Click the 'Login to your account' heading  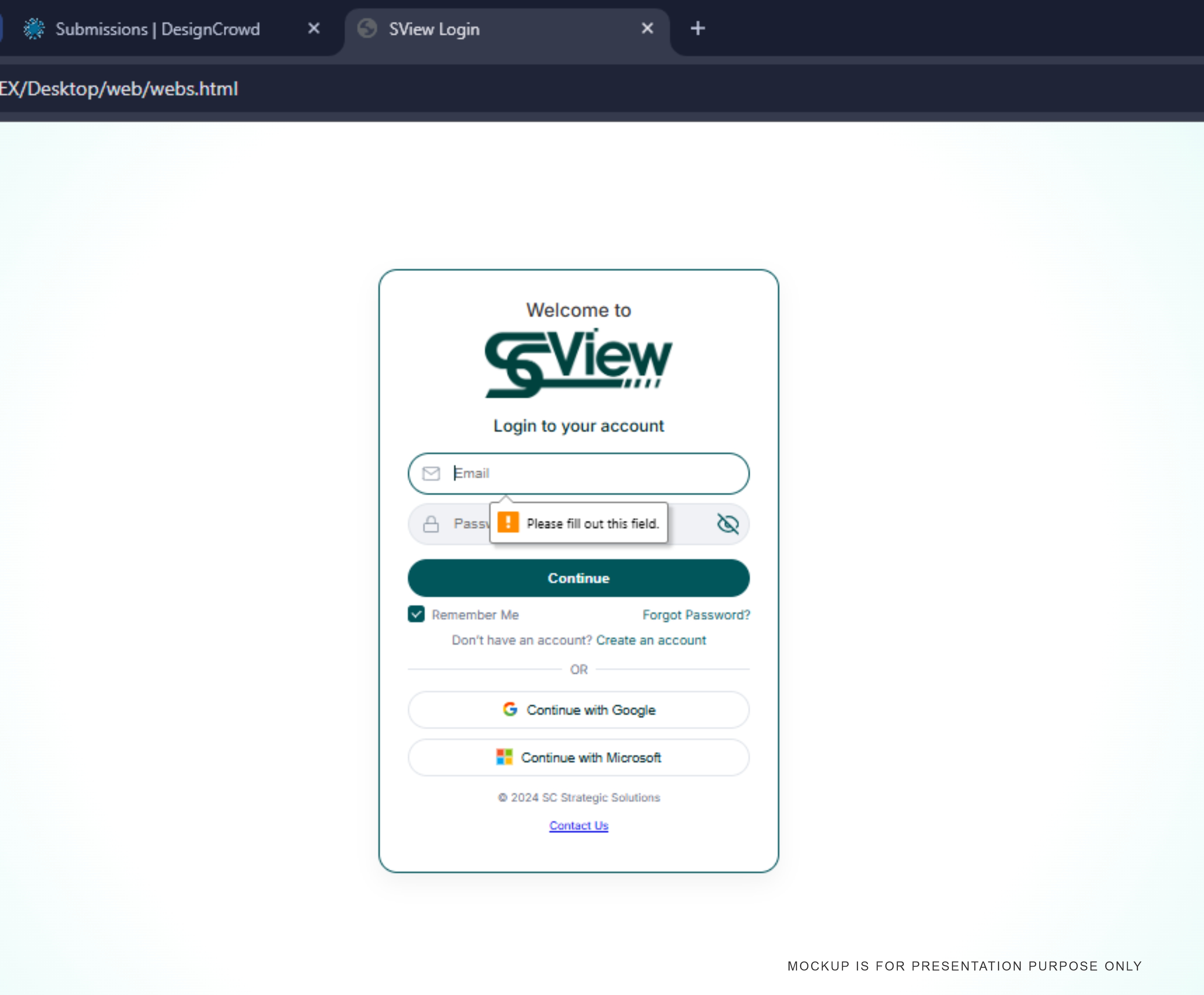tap(579, 426)
